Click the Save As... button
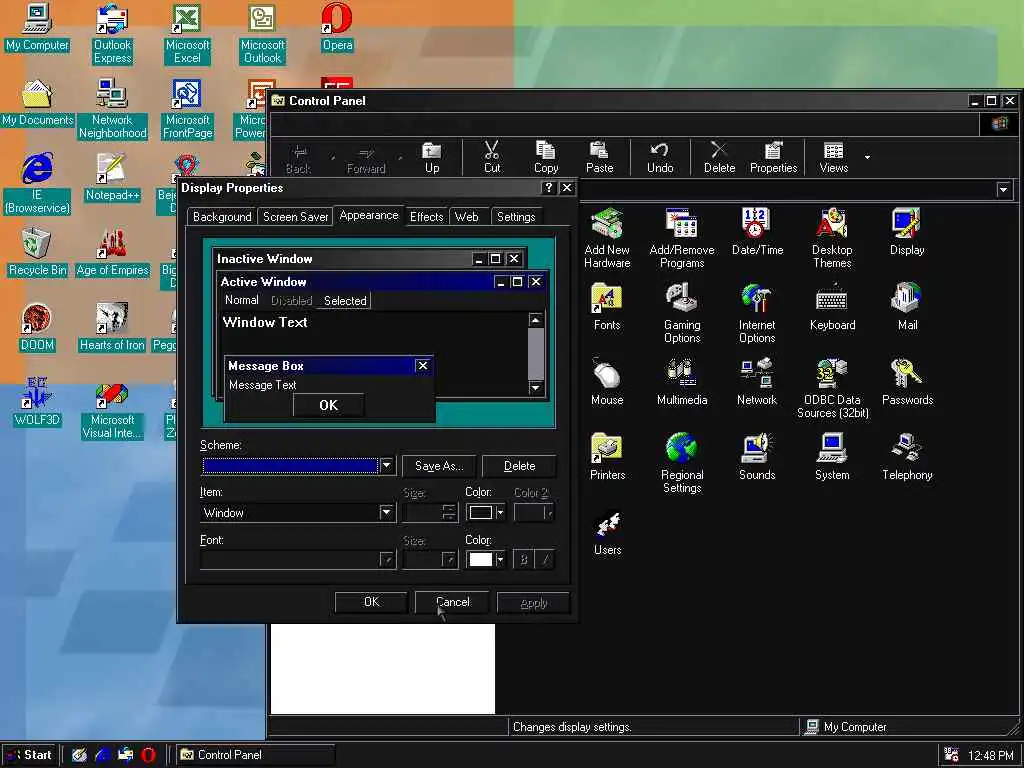This screenshot has height=768, width=1024. (439, 466)
